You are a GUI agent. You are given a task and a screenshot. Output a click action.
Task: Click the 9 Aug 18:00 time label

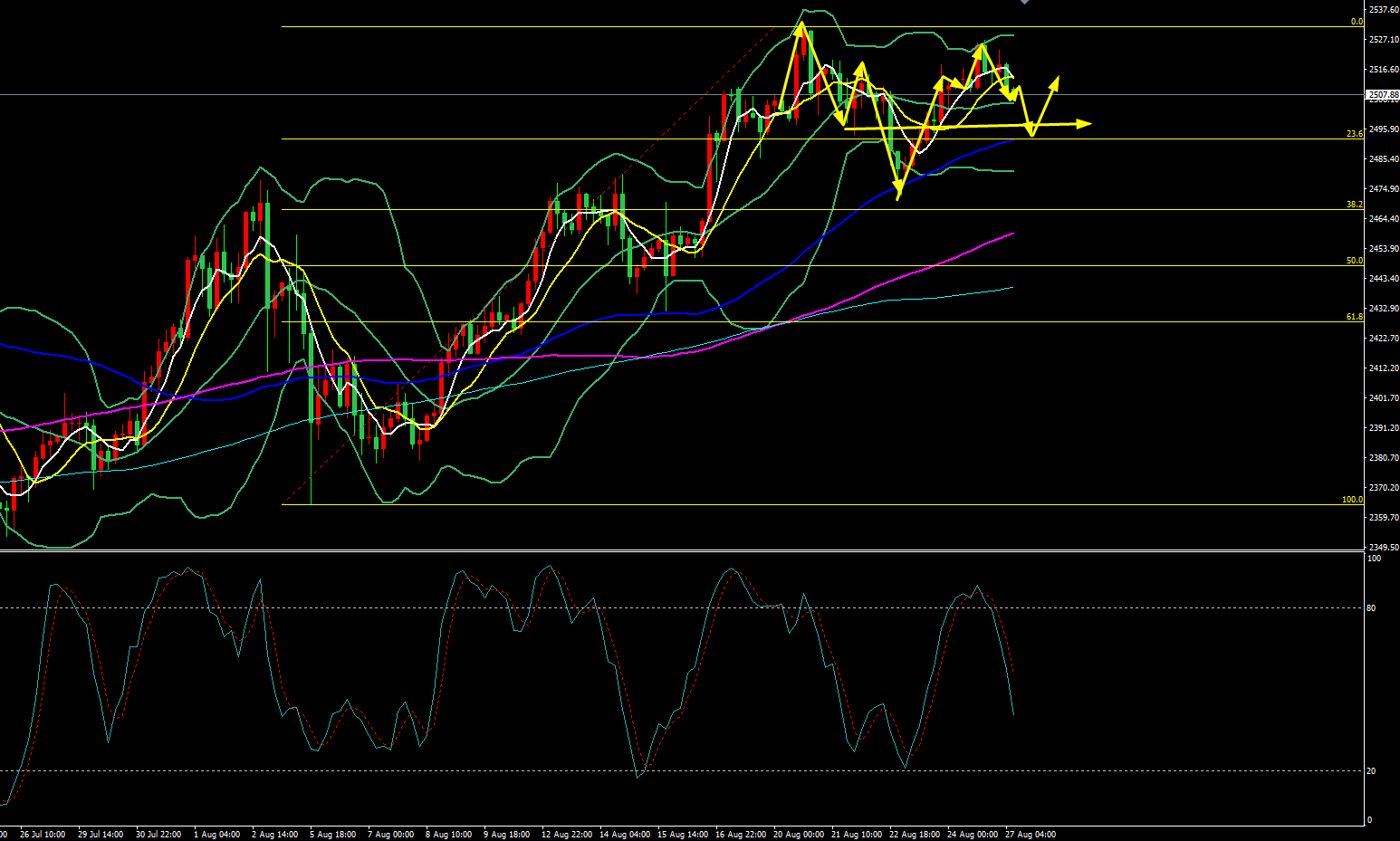click(507, 835)
